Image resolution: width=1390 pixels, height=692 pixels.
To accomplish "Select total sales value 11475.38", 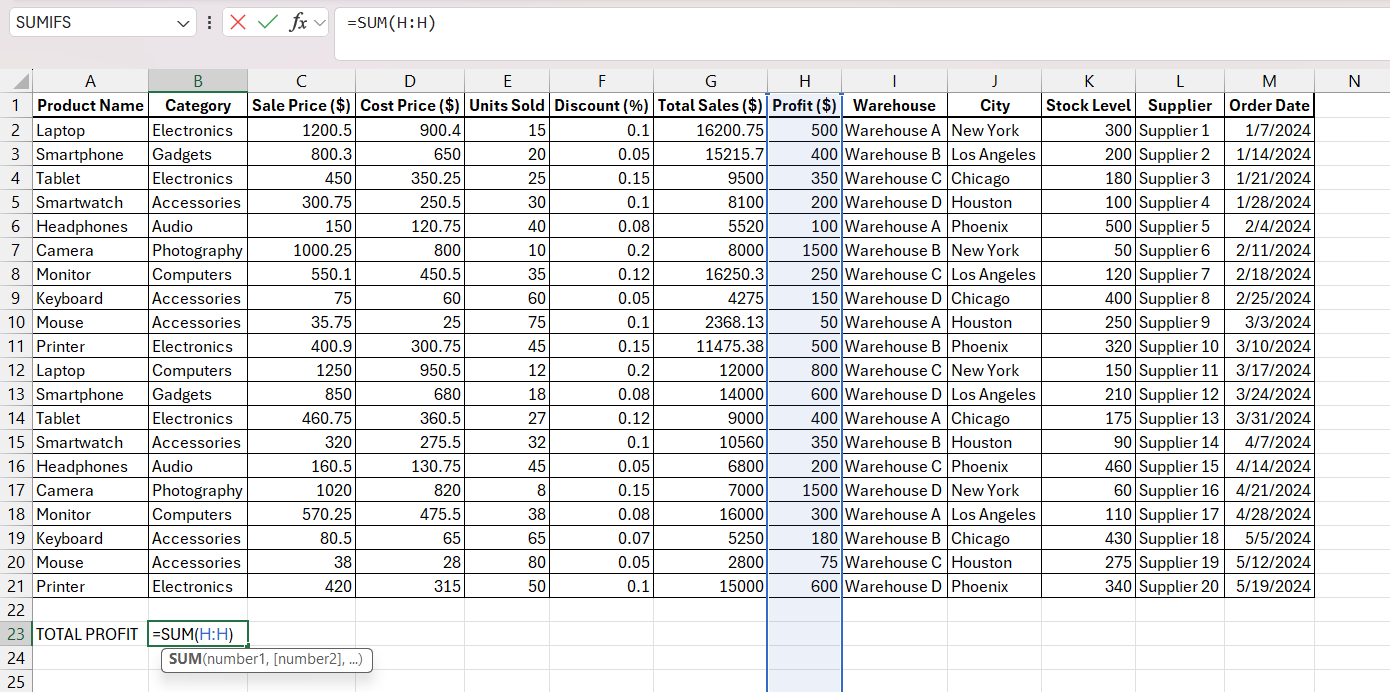I will (x=710, y=346).
